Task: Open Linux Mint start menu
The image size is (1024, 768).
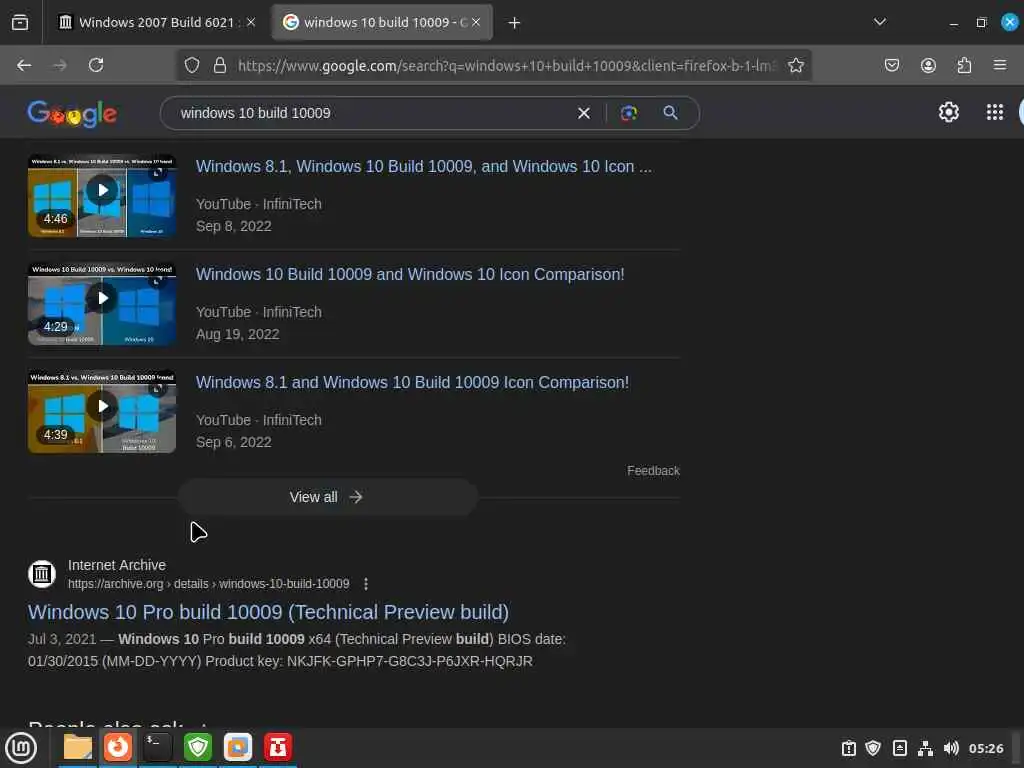Action: (x=21, y=748)
